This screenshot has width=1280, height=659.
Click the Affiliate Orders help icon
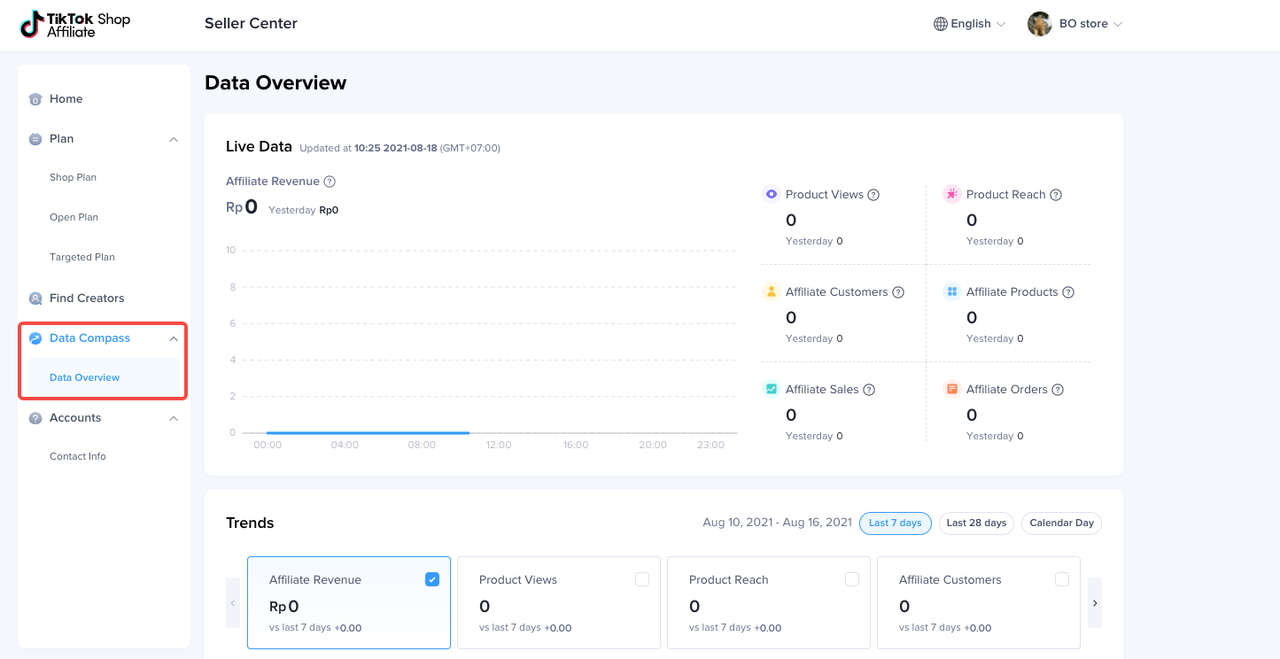1058,390
